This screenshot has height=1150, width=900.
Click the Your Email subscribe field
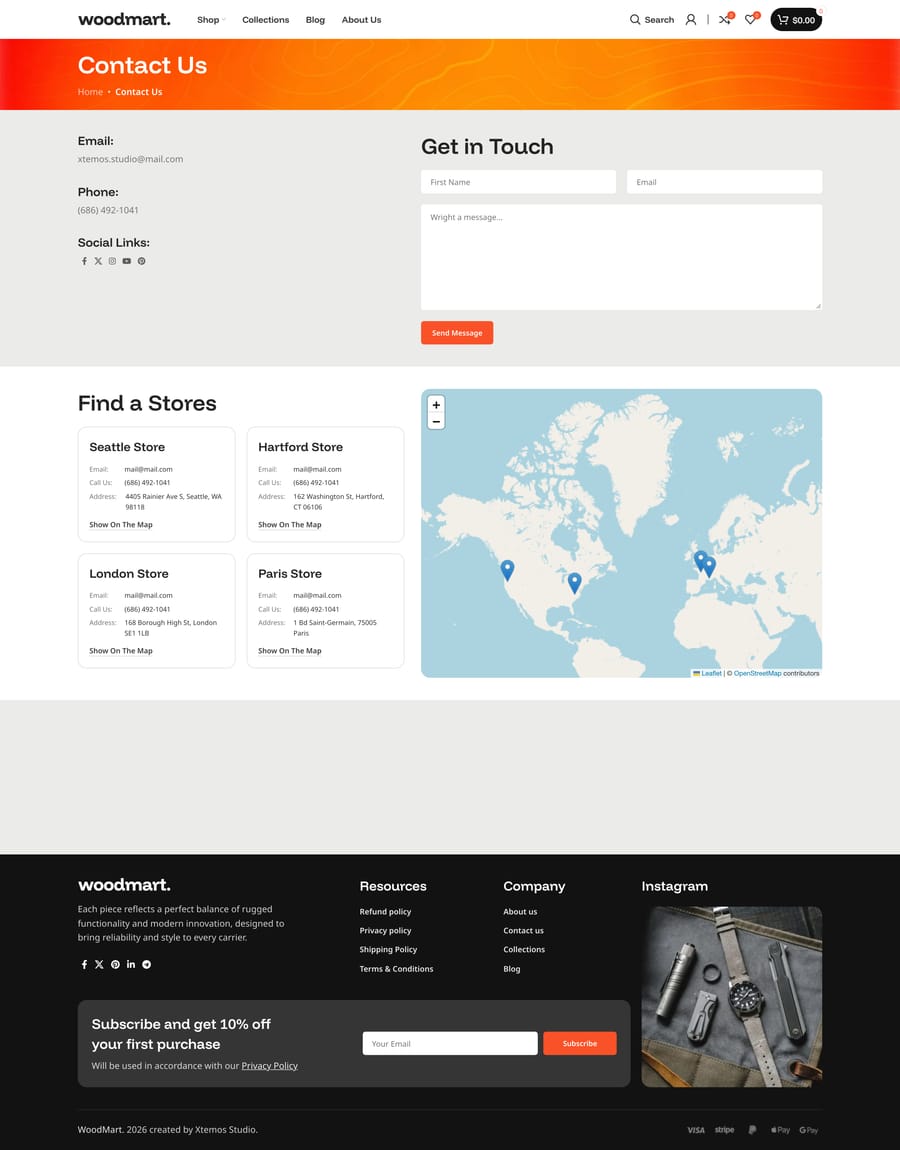coord(450,1044)
